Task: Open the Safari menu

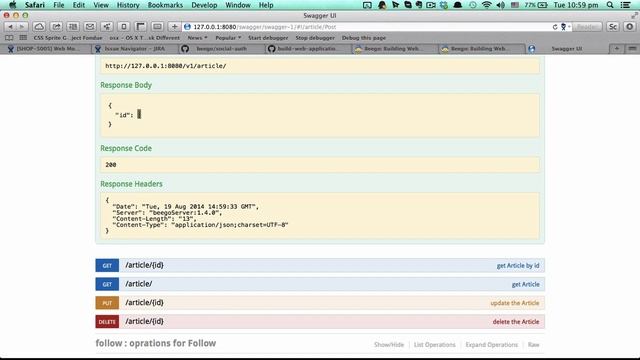Action: coord(35,5)
